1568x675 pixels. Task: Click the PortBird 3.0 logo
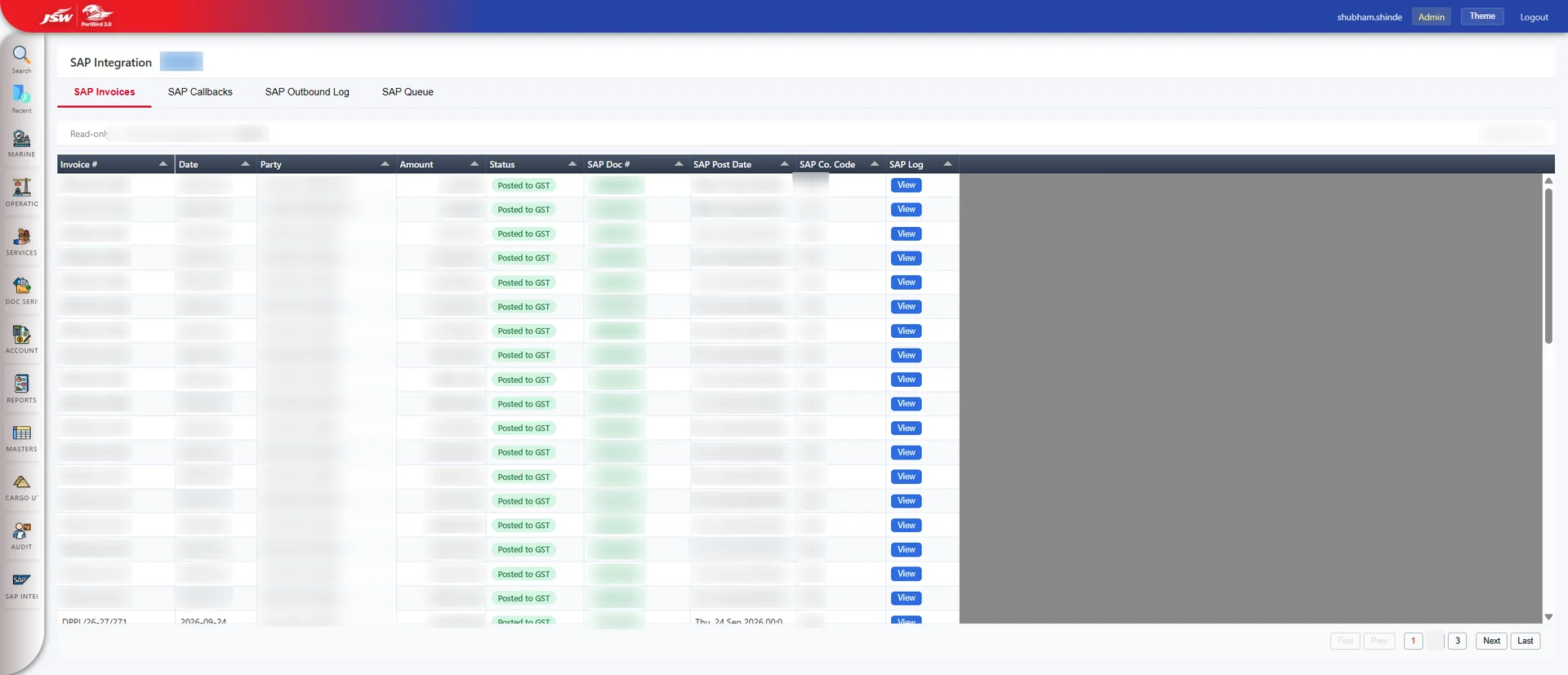[x=97, y=15]
